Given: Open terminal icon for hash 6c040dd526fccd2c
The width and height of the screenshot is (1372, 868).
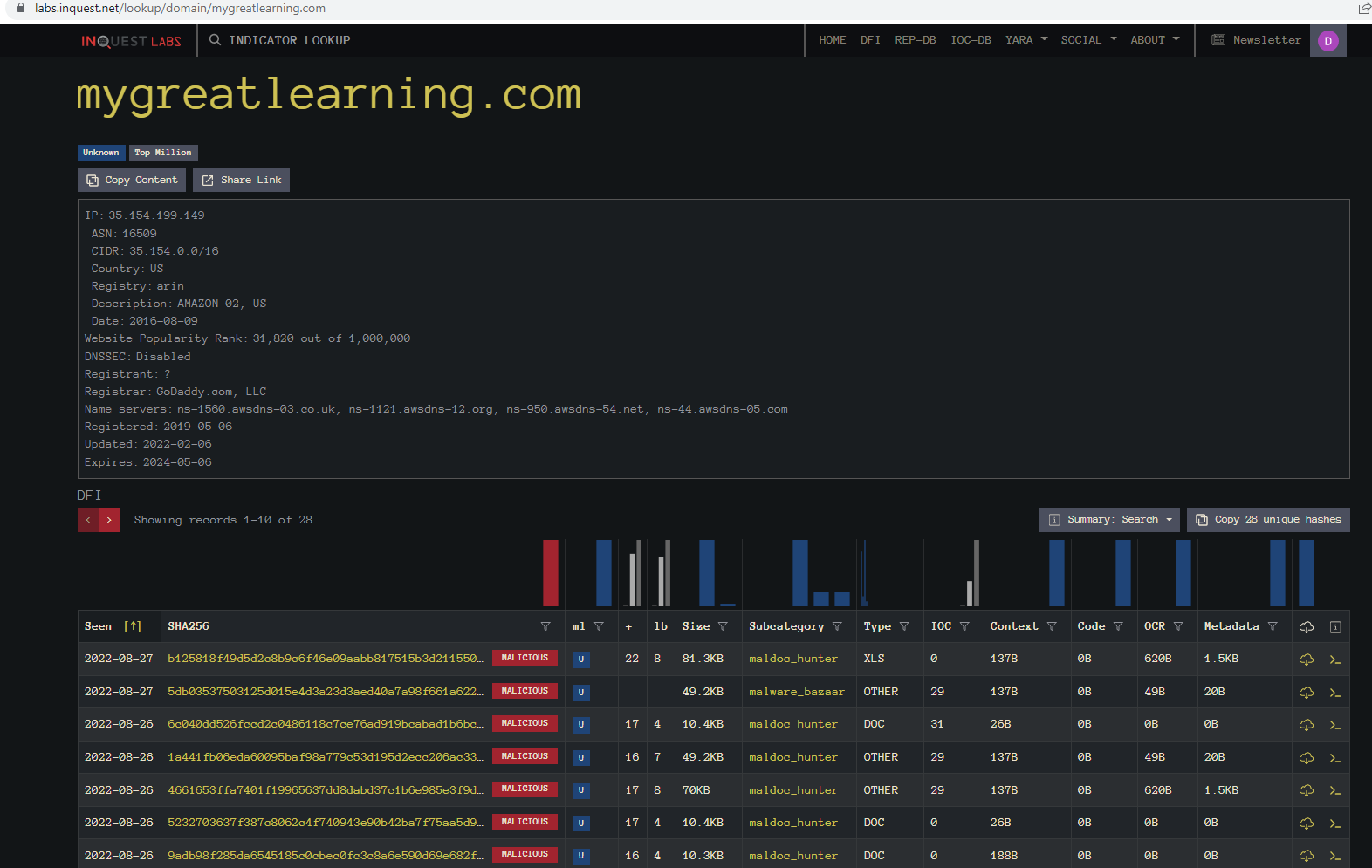Looking at the screenshot, I should pyautogui.click(x=1334, y=725).
